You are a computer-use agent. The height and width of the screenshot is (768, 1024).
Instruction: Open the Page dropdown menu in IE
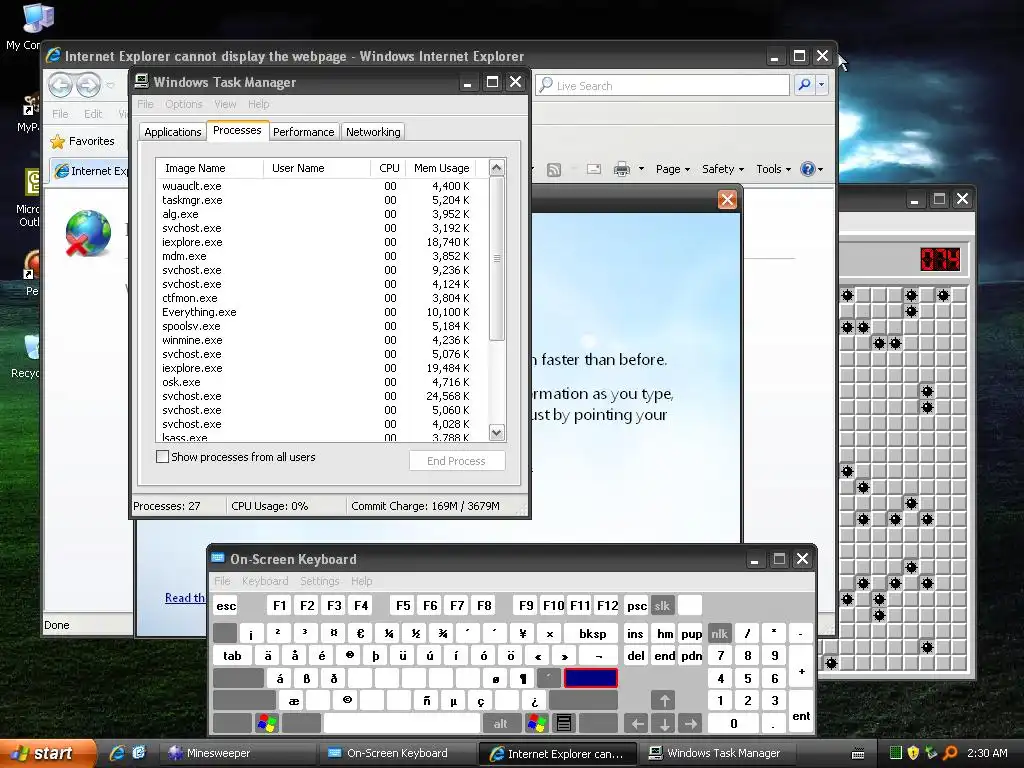pyautogui.click(x=673, y=169)
